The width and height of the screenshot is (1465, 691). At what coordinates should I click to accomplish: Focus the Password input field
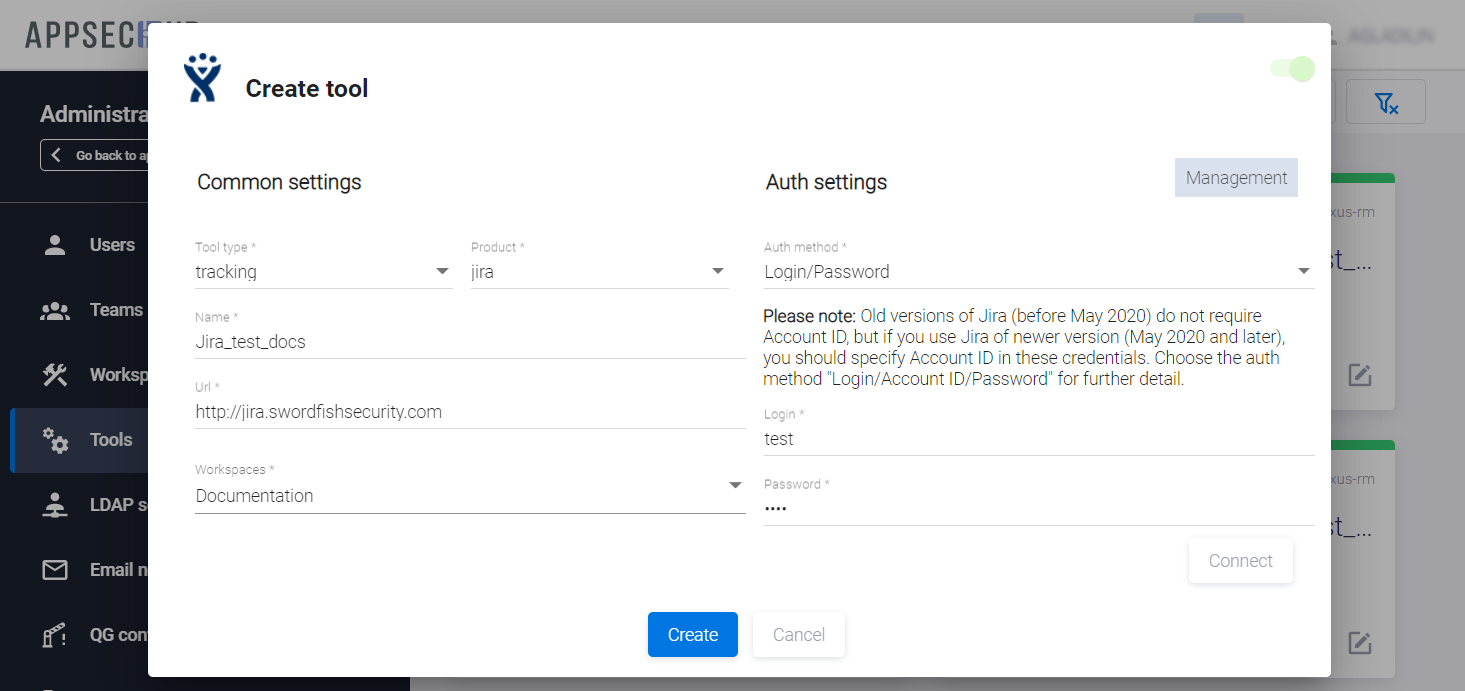(1037, 508)
